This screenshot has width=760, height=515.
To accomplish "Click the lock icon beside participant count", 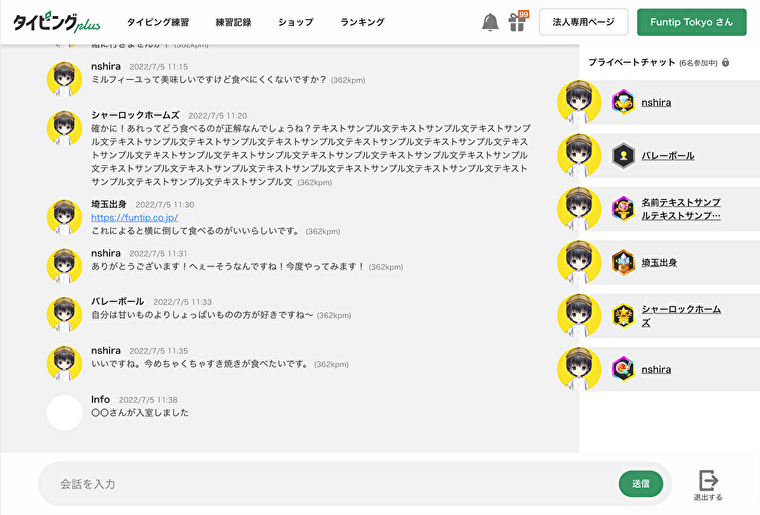I will (x=725, y=62).
